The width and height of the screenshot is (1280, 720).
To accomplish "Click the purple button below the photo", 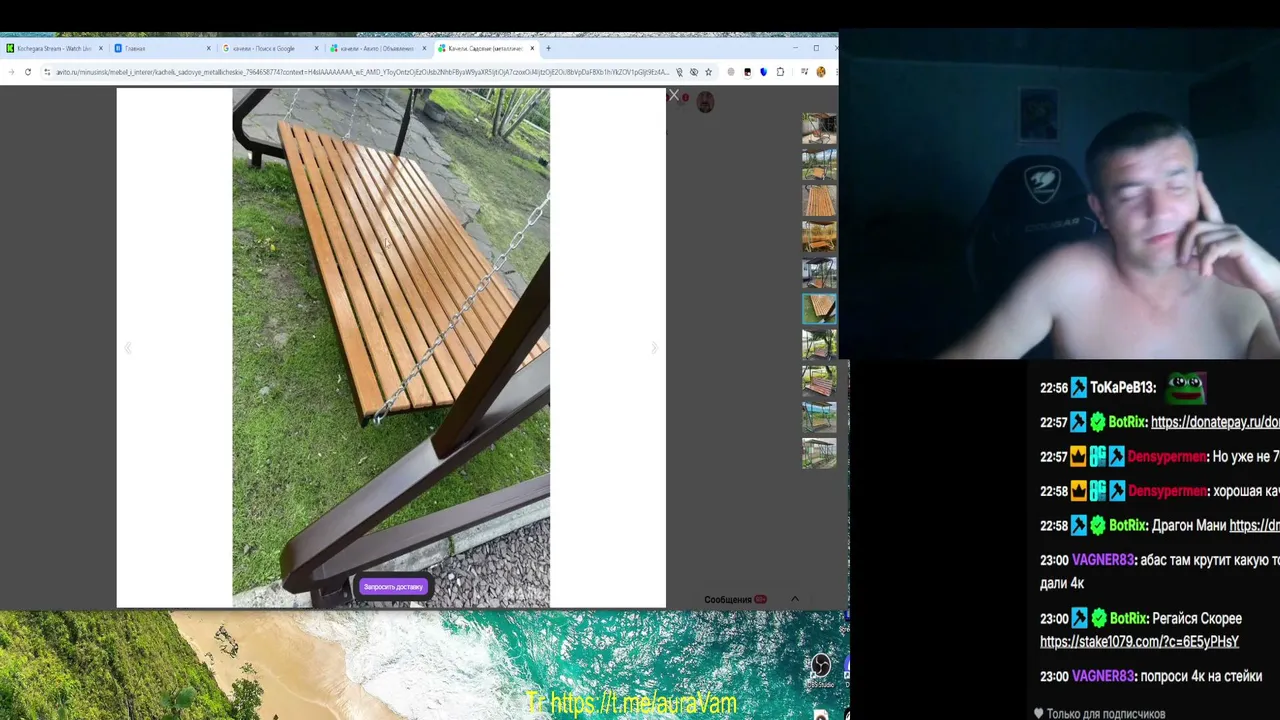I will pyautogui.click(x=393, y=587).
